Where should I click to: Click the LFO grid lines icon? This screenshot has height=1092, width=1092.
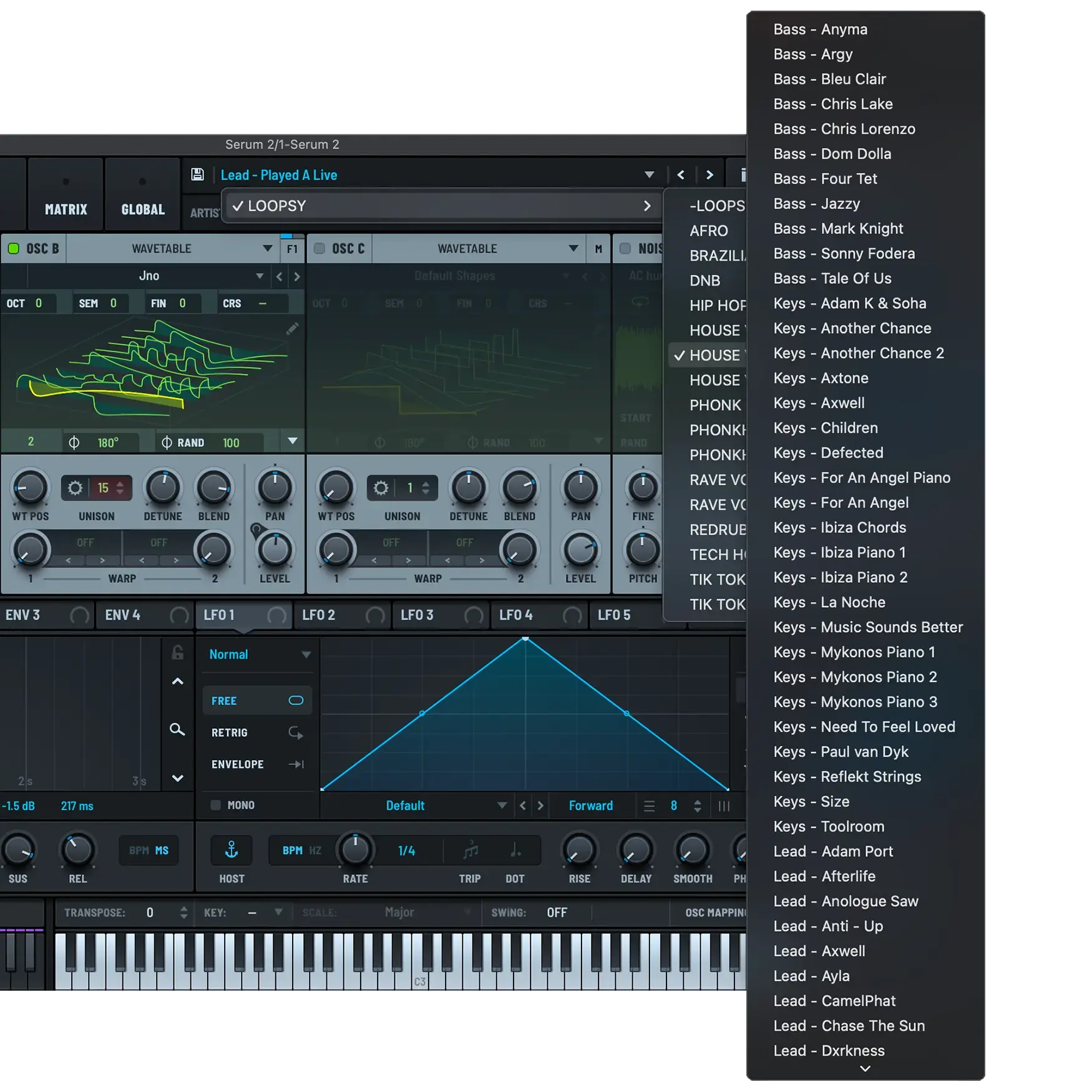click(724, 806)
